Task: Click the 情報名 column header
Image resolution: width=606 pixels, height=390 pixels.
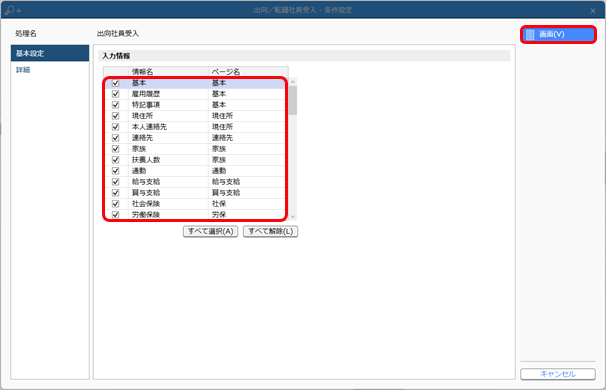Action: 168,72
